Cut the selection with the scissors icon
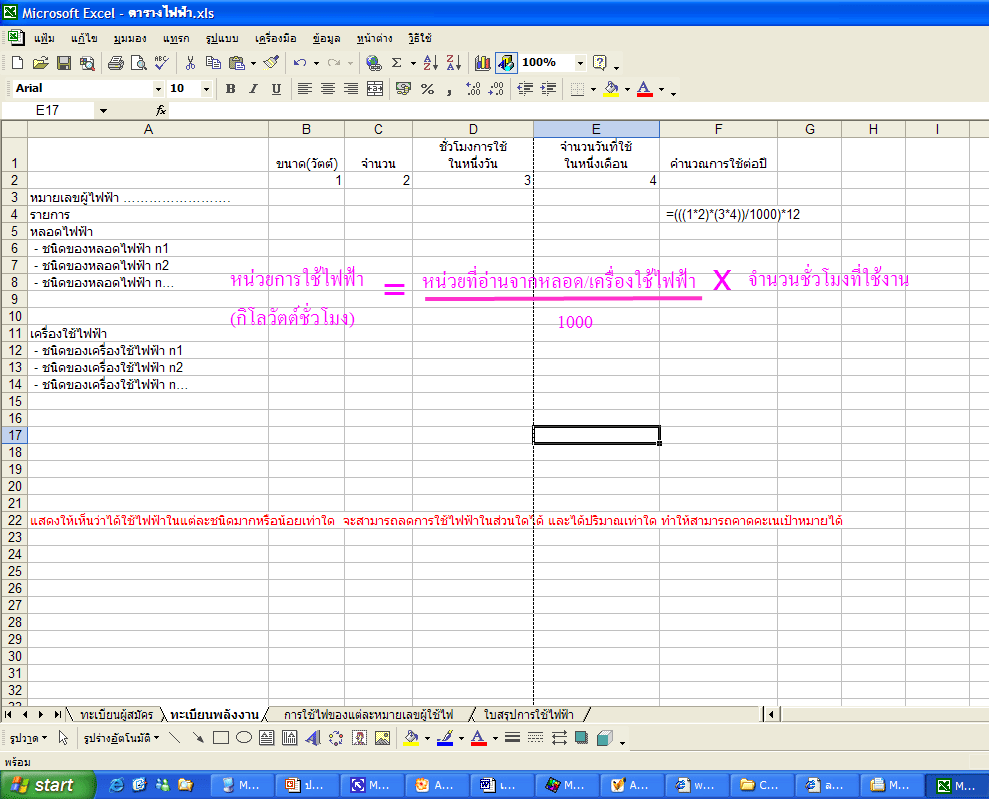The image size is (989, 799). point(190,62)
